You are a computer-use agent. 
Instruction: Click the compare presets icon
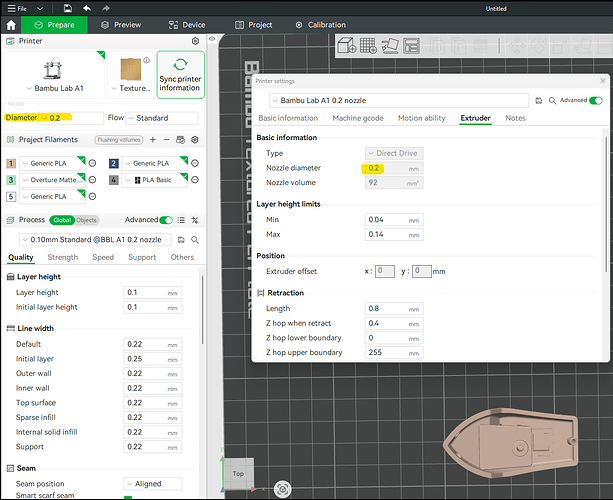pos(195,220)
